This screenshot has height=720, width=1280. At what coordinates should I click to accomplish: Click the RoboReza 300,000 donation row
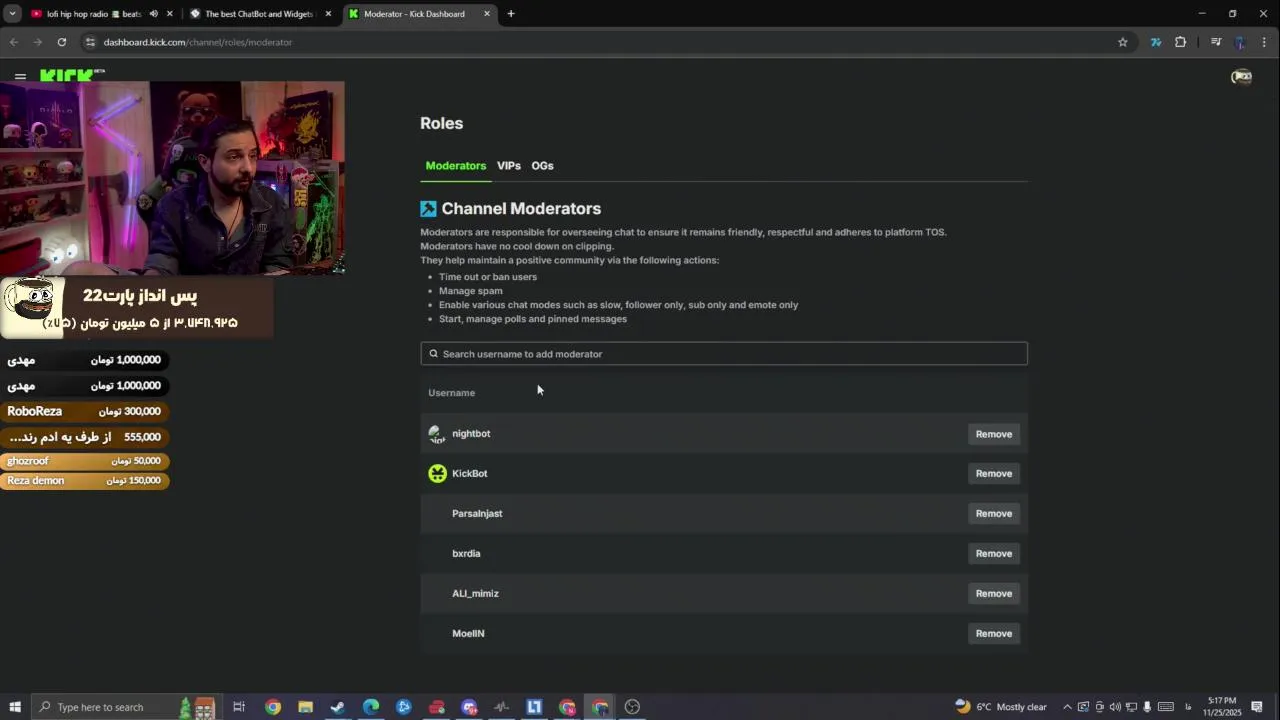pos(85,412)
